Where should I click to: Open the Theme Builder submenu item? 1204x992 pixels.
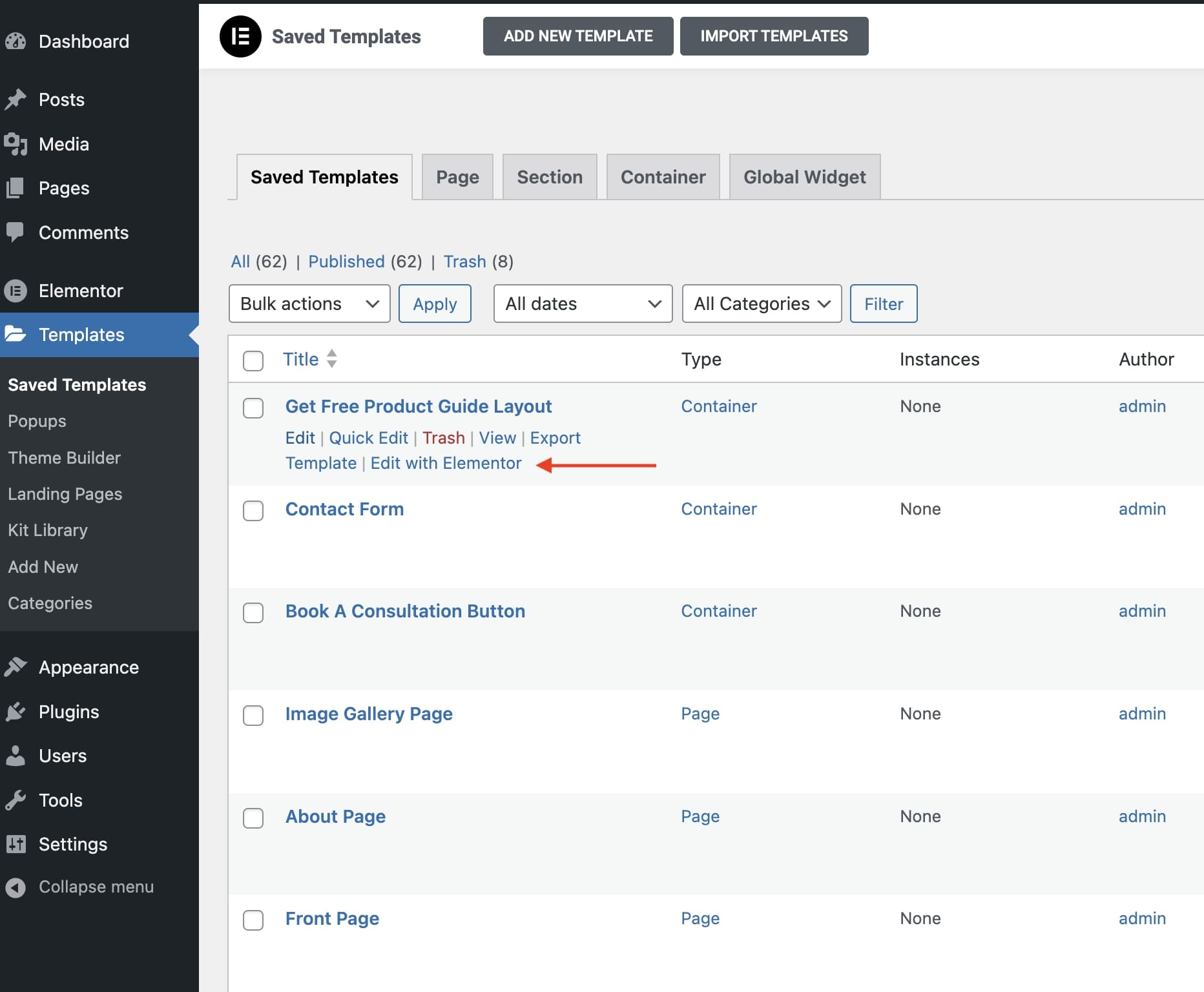[65, 457]
